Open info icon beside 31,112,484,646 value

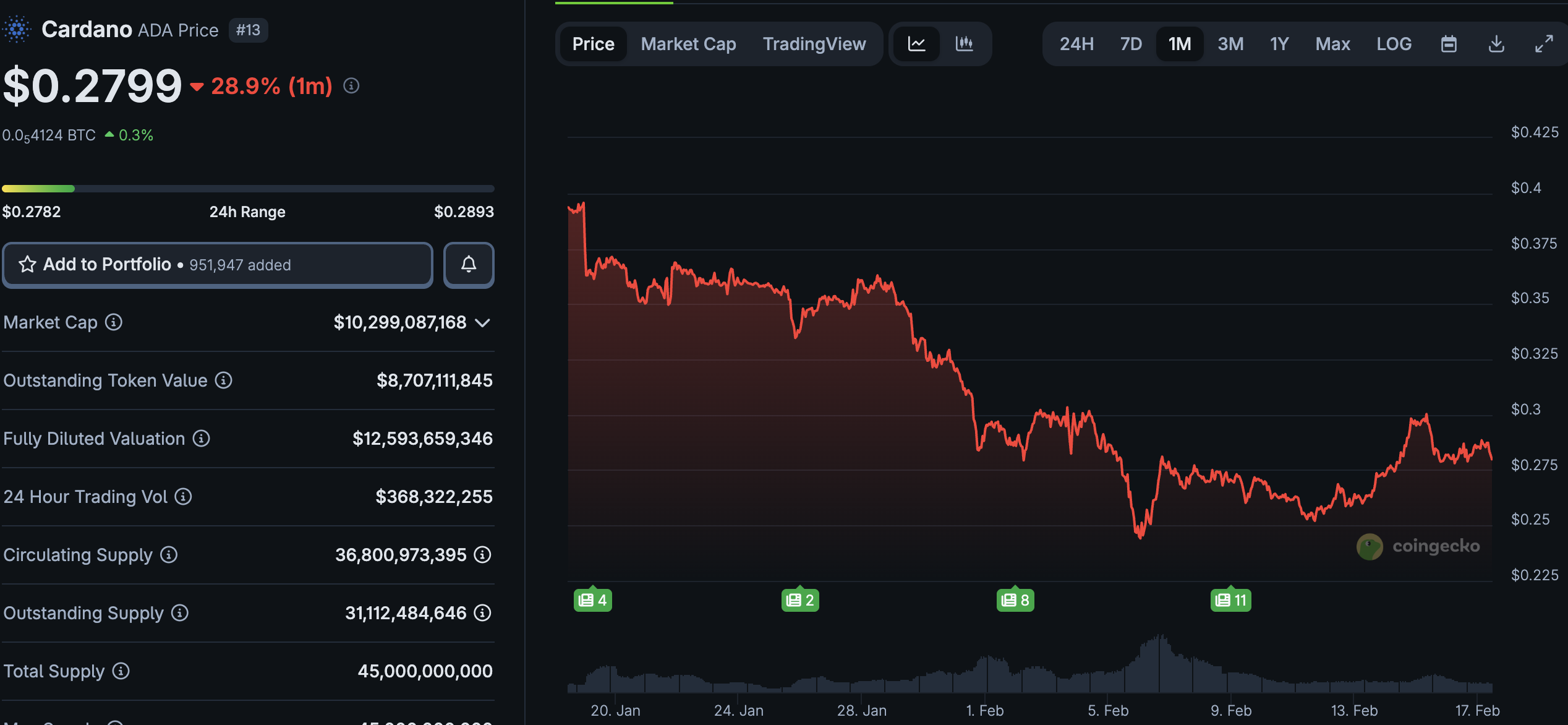coord(482,613)
